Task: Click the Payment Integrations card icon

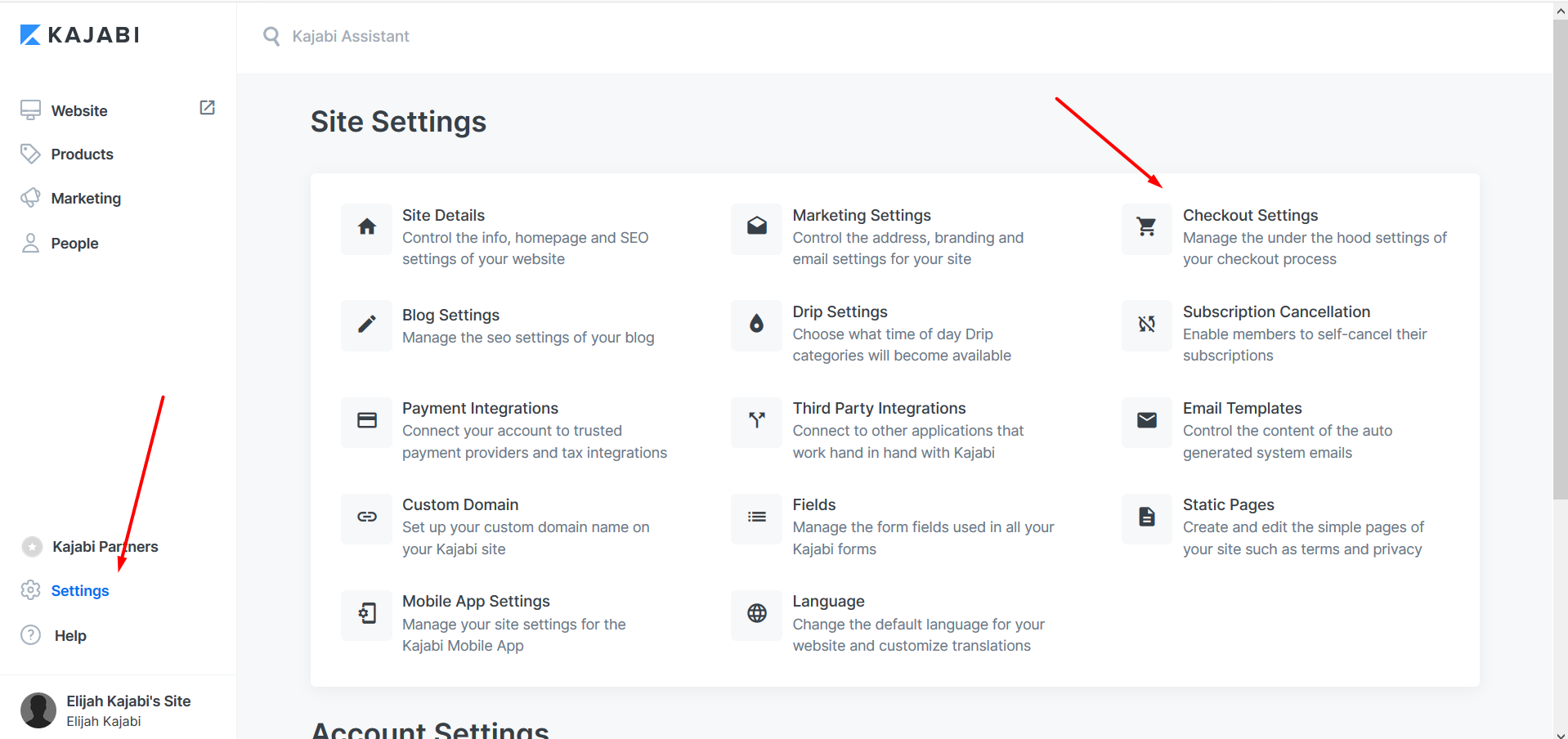Action: point(367,421)
